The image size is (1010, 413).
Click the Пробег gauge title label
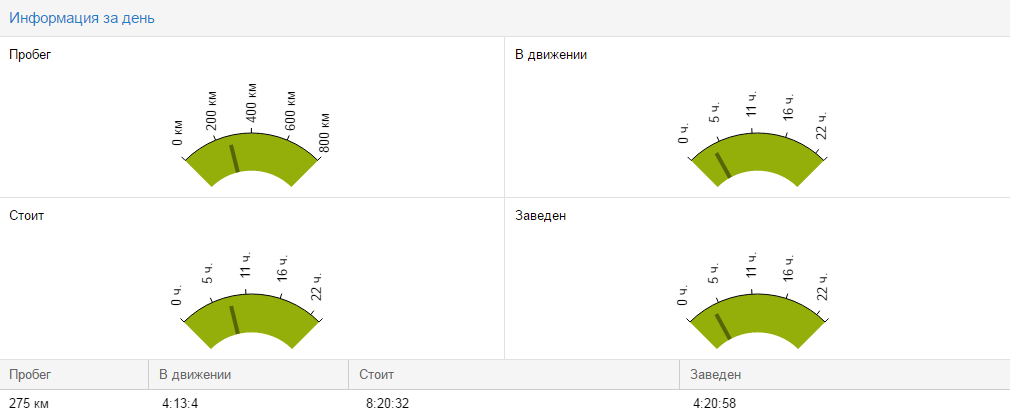point(30,54)
